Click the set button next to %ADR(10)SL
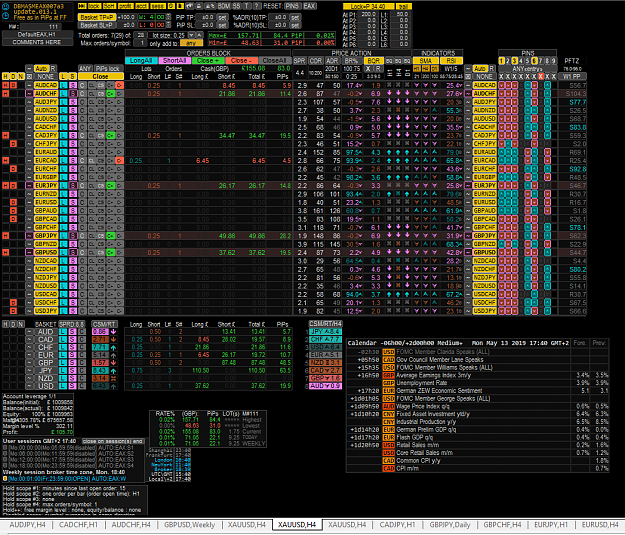Viewport: 625px width, 535px height. pyautogui.click(x=295, y=25)
